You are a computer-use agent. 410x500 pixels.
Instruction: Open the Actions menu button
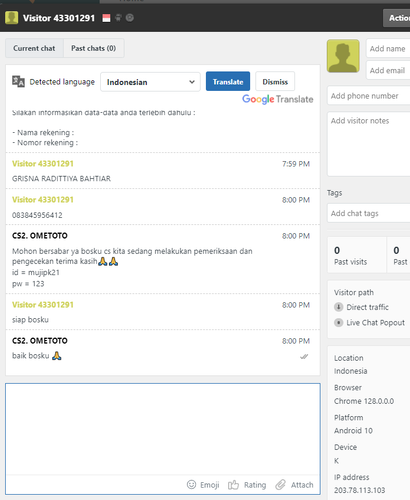[x=397, y=18]
